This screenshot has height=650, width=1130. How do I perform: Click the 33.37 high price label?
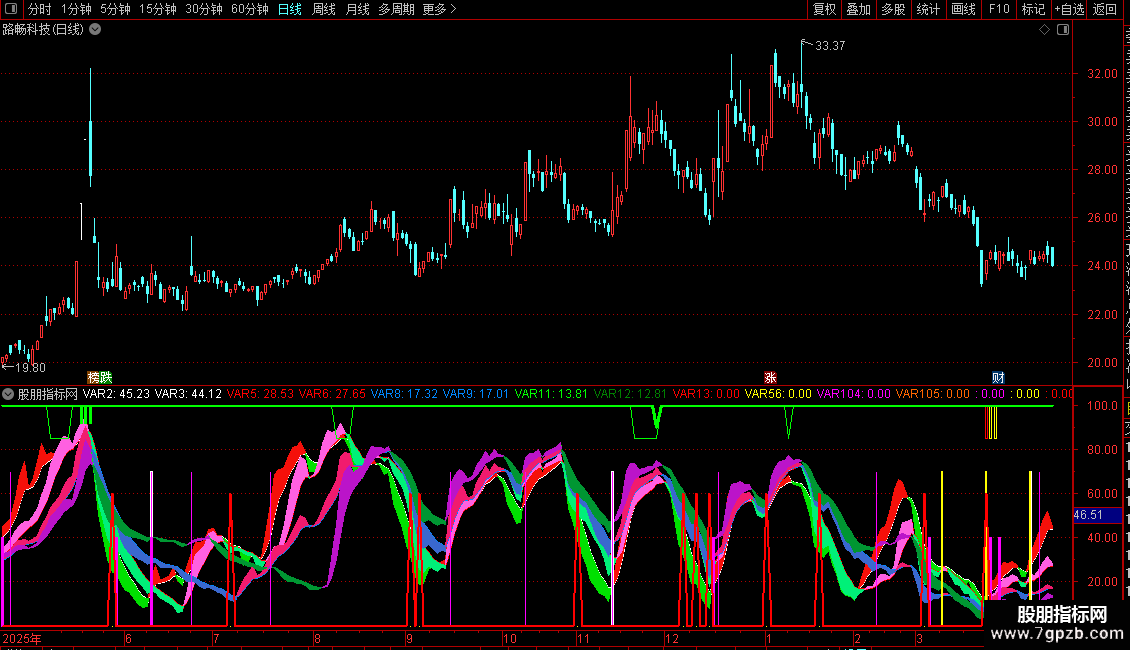point(830,45)
